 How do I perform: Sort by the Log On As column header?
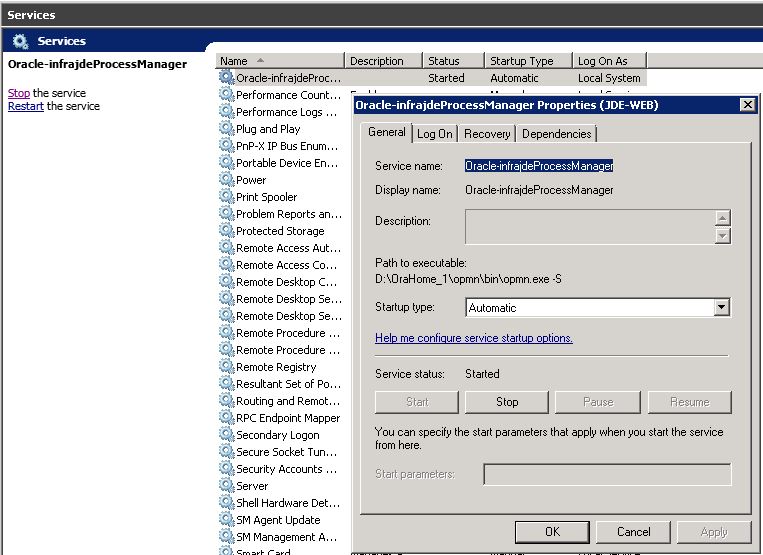pyautogui.click(x=609, y=61)
